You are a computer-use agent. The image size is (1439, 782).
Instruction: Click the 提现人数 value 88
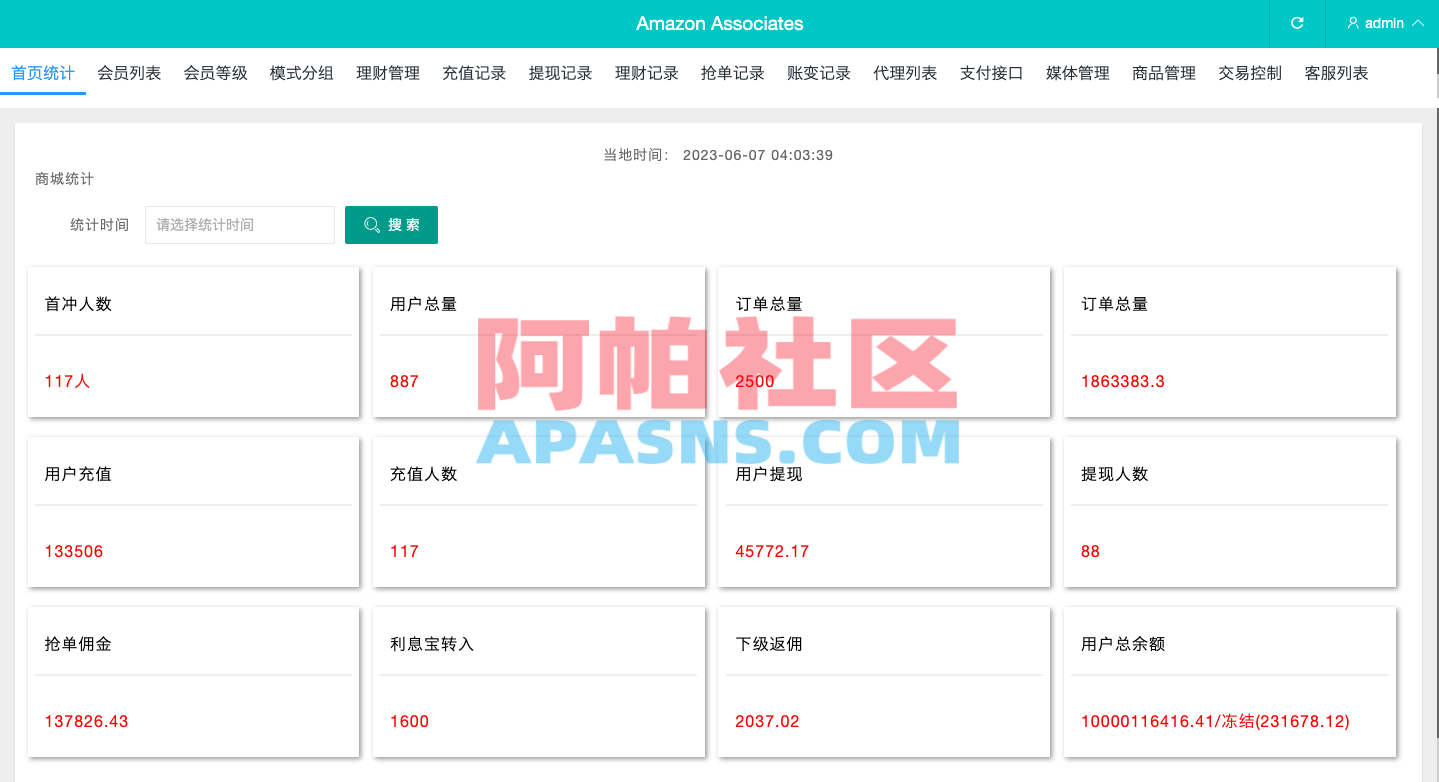point(1091,551)
